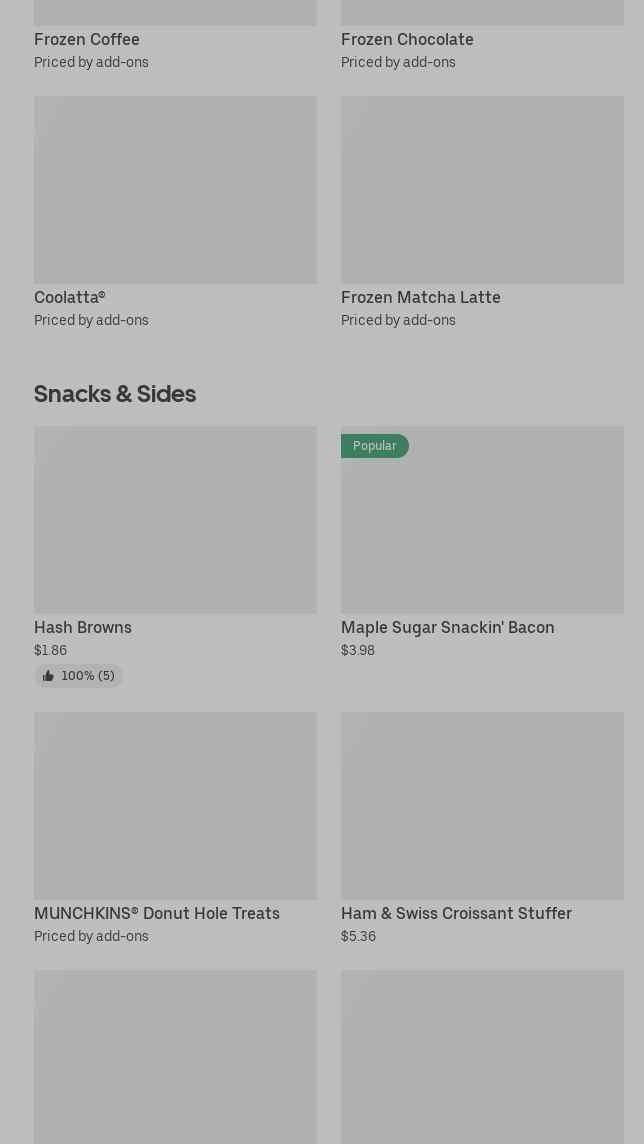This screenshot has height=1144, width=644.
Task: Open Maple Sugar Snackin' Bacon title link
Action: 447,627
